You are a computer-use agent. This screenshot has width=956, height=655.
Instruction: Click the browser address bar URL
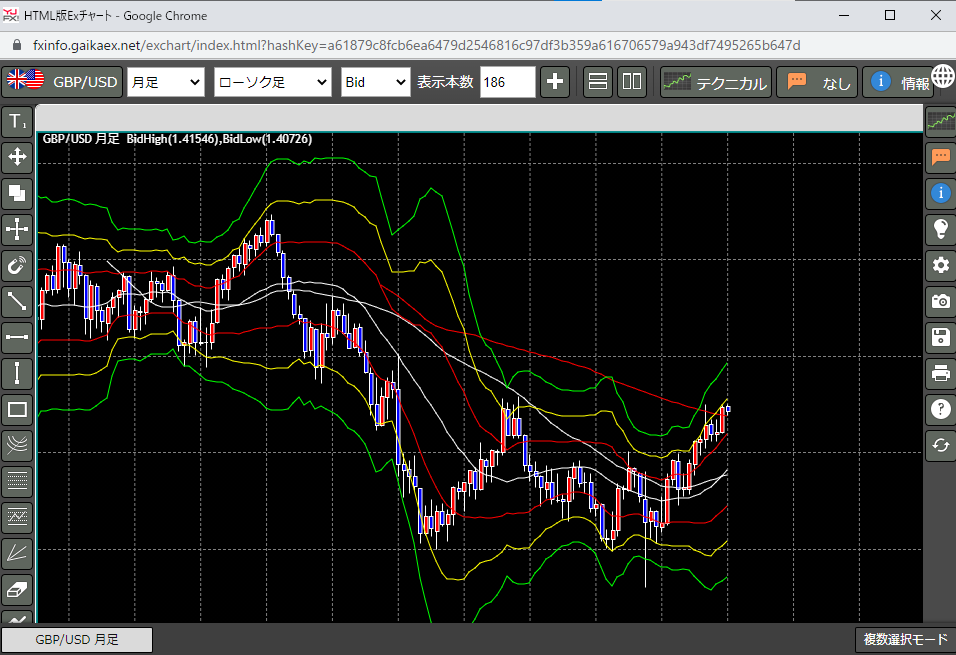[416, 45]
